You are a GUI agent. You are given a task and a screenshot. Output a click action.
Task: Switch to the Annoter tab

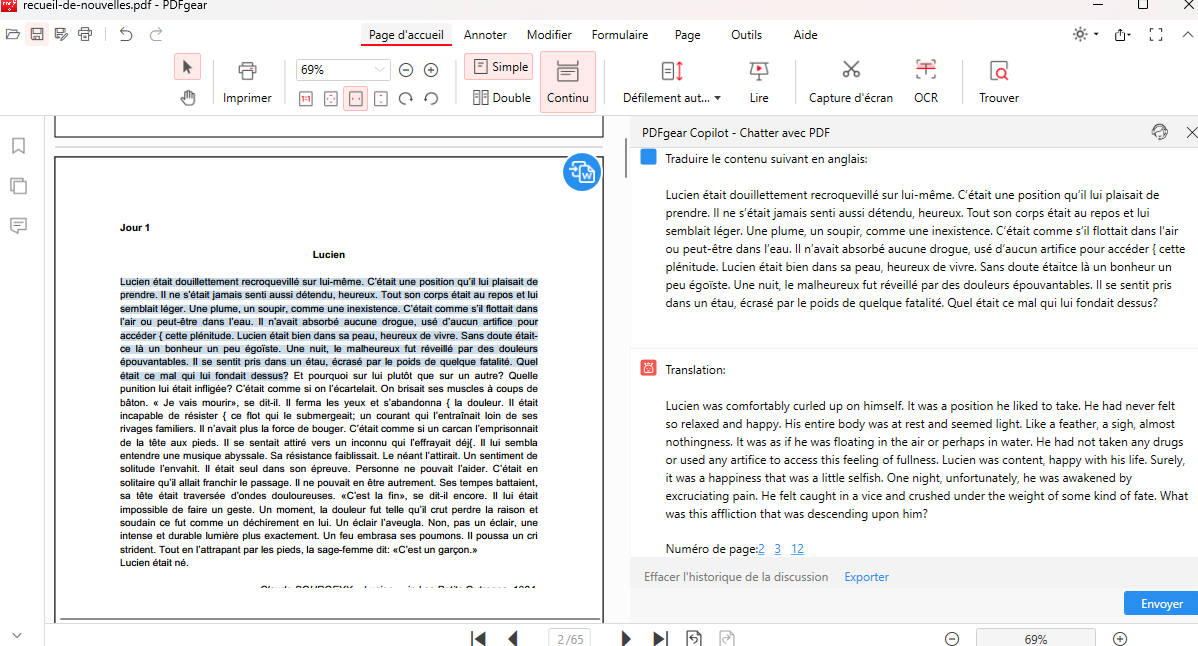click(485, 35)
